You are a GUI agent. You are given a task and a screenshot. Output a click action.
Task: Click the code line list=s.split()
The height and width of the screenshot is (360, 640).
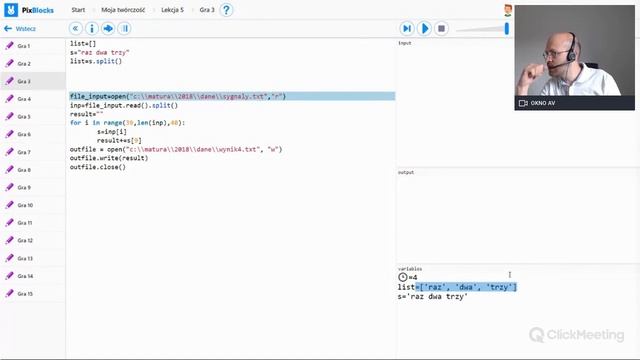tap(96, 61)
